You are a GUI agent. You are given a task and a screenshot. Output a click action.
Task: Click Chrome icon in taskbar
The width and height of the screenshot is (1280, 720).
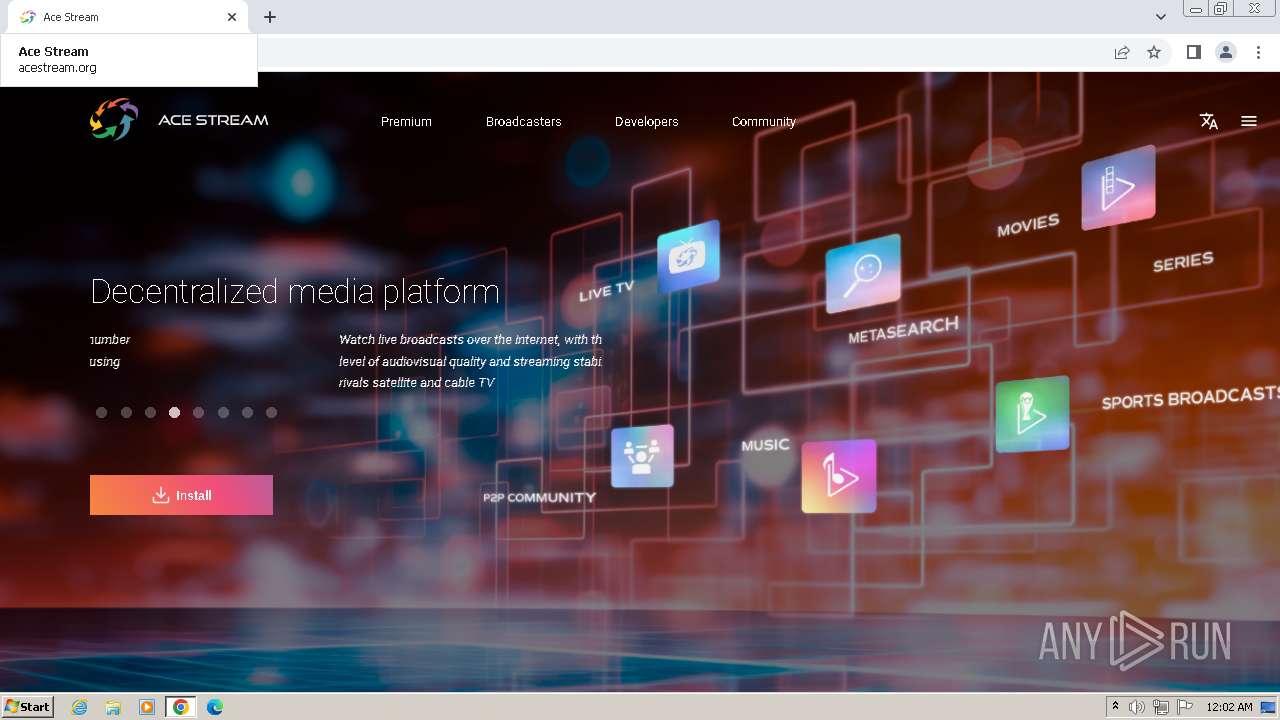181,707
